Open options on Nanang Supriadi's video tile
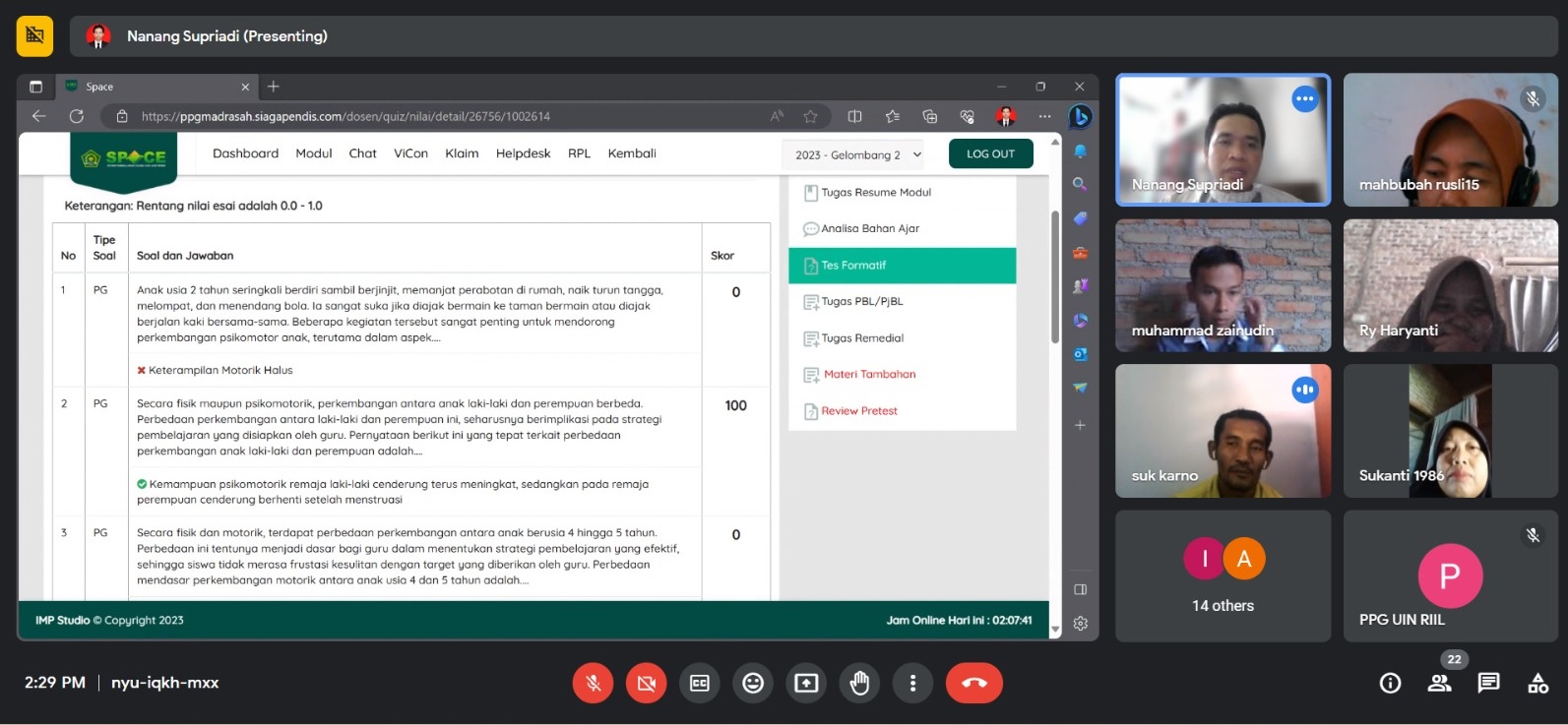 (1304, 98)
